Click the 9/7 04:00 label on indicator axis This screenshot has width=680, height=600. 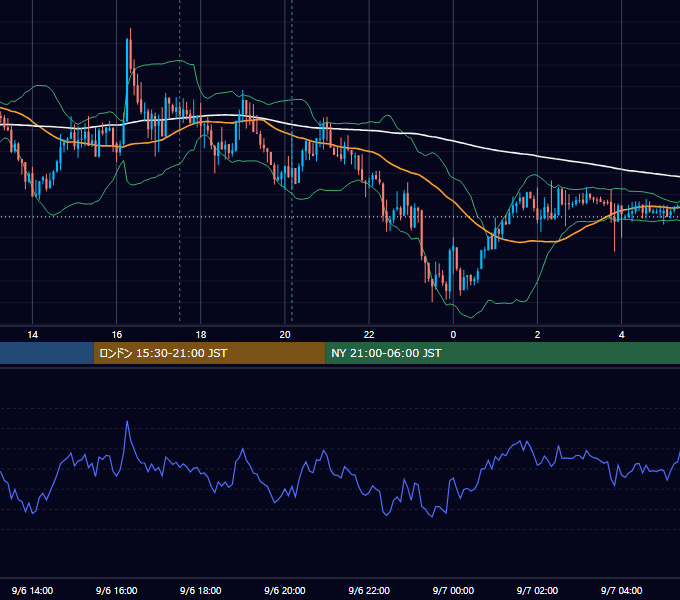click(x=621, y=590)
